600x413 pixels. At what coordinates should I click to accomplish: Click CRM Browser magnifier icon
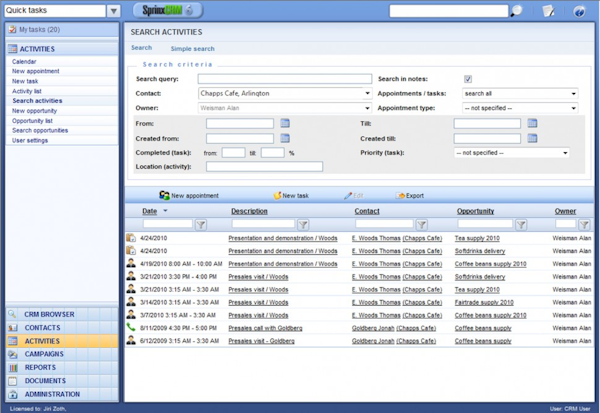pyautogui.click(x=13, y=314)
